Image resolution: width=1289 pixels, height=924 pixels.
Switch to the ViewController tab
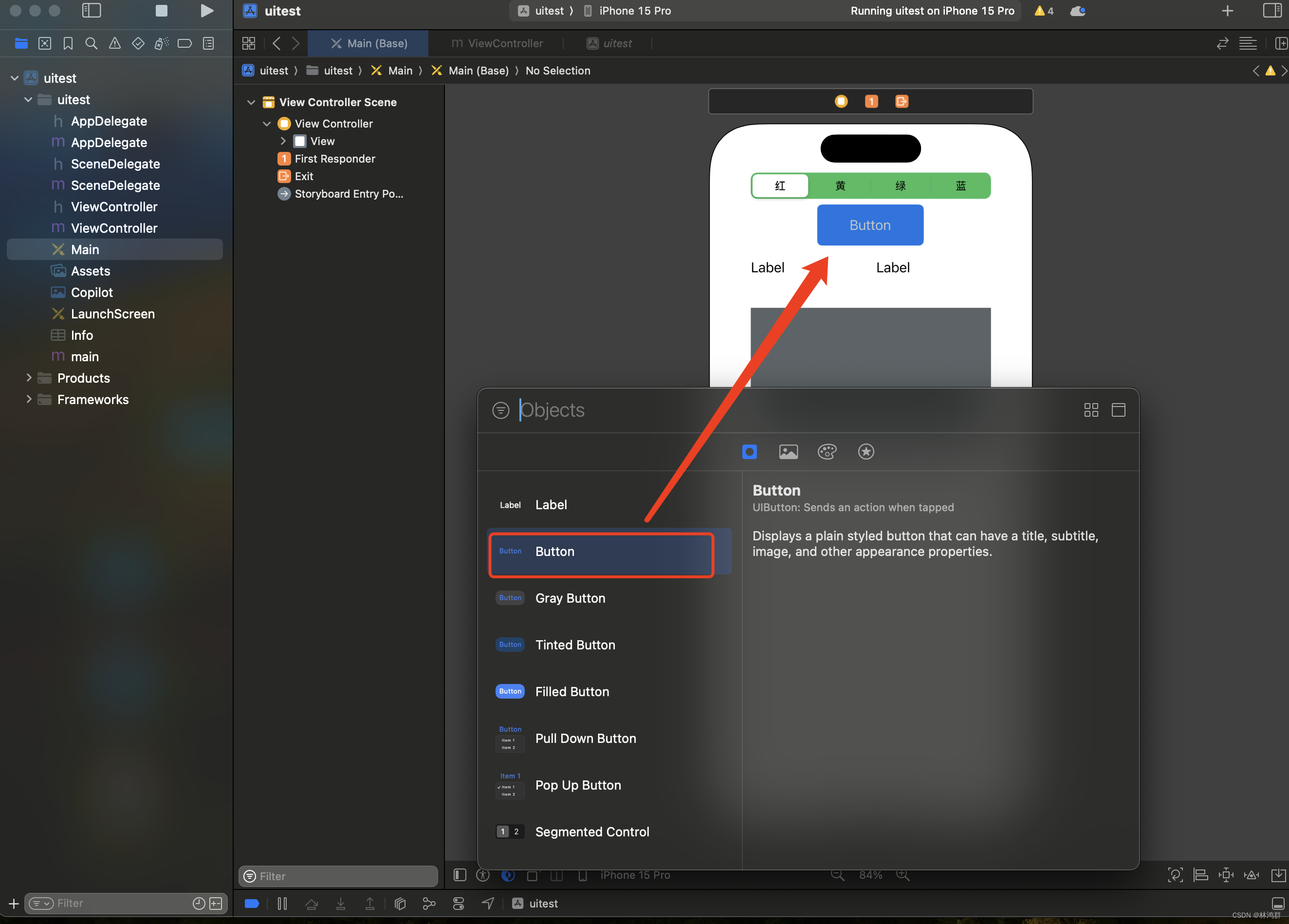click(x=497, y=43)
